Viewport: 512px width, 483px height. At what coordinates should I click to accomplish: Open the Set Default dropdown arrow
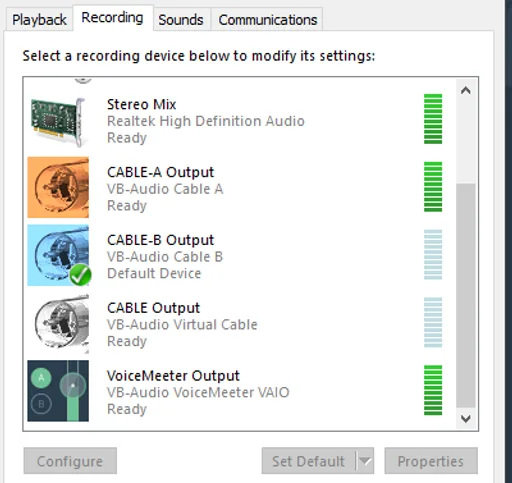[x=365, y=461]
